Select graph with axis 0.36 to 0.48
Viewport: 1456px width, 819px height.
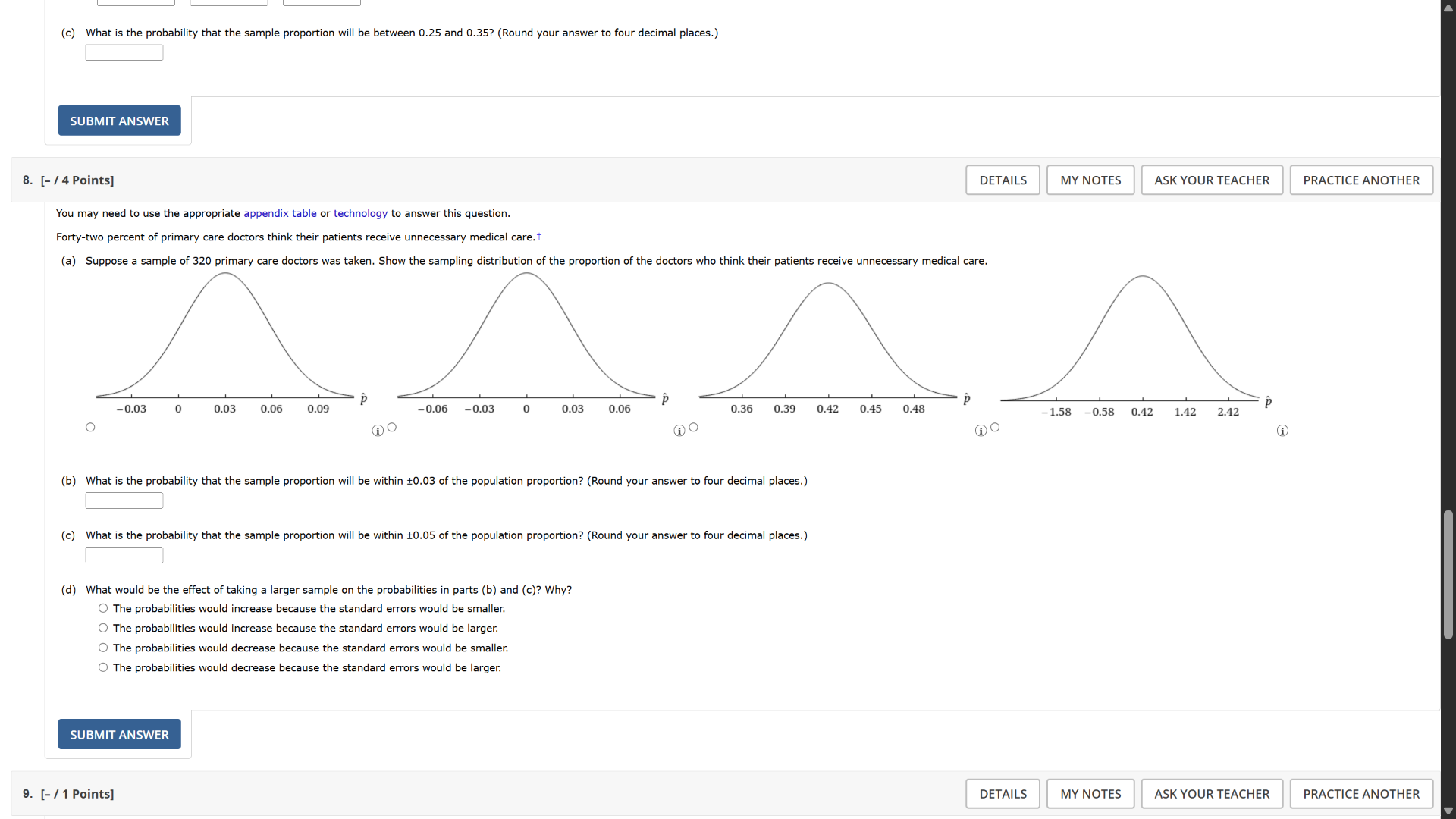693,428
